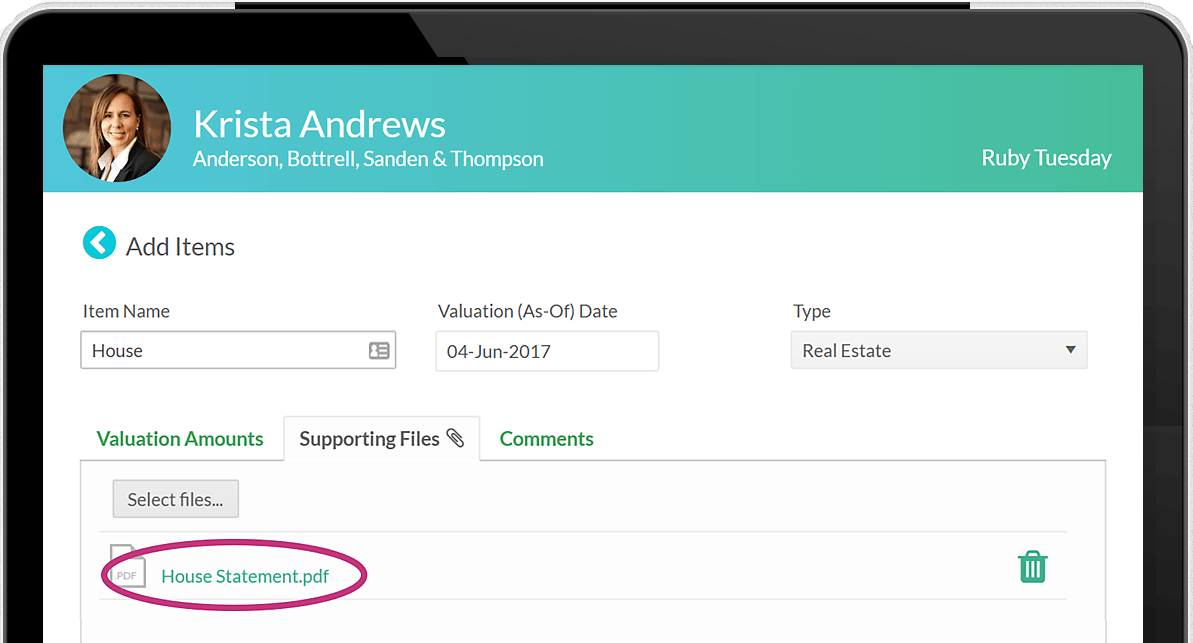Click the PDF file type icon

pos(127,567)
